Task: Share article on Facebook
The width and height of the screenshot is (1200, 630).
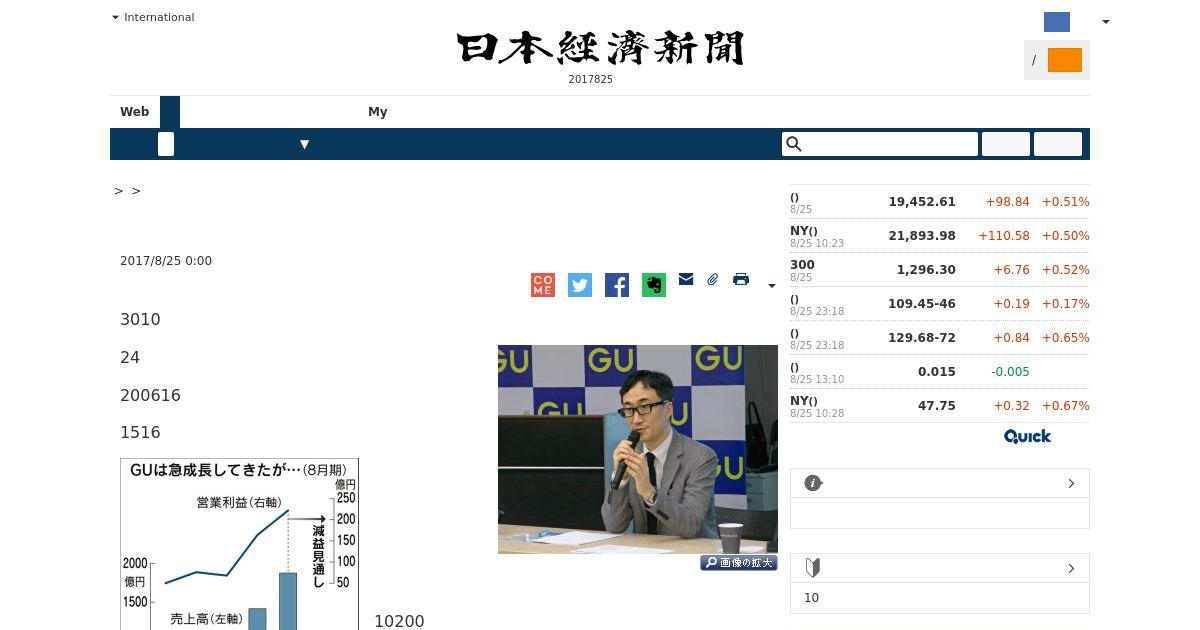Action: click(617, 285)
